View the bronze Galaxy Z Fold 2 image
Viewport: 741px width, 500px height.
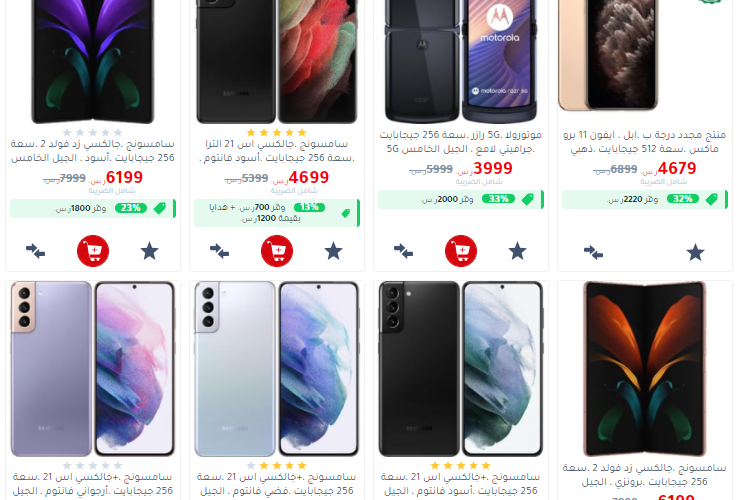pos(645,369)
